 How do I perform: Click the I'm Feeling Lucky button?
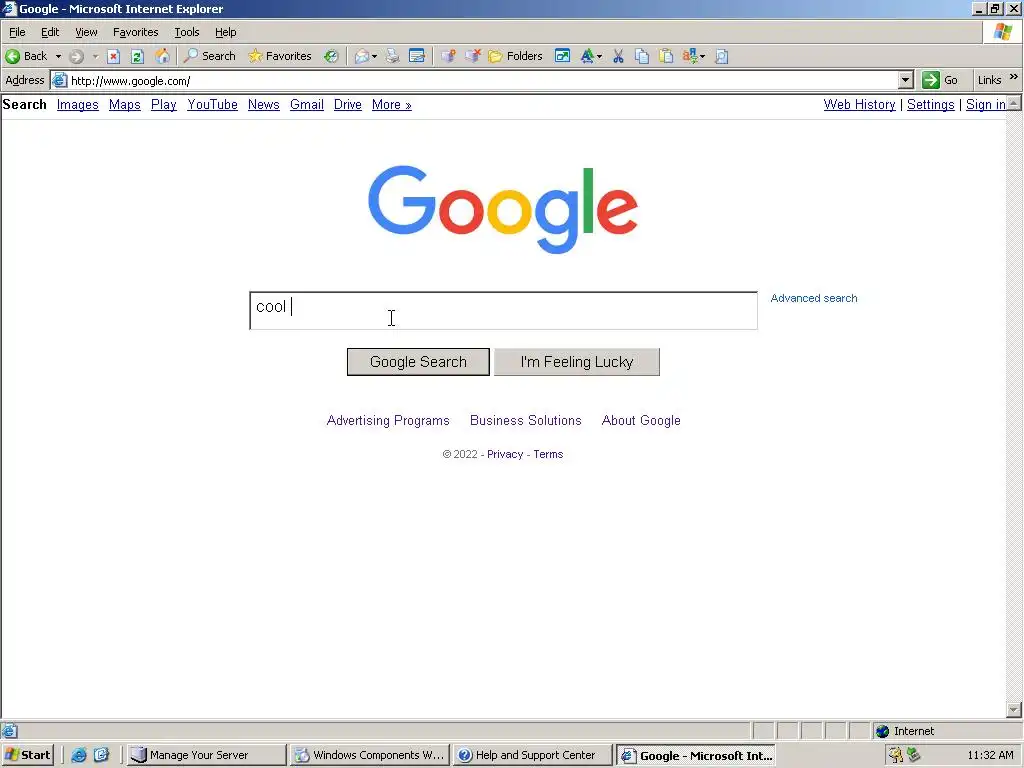577,362
